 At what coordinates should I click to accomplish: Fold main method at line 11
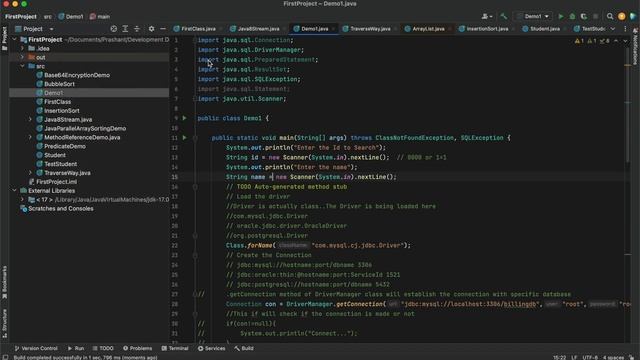(195, 138)
